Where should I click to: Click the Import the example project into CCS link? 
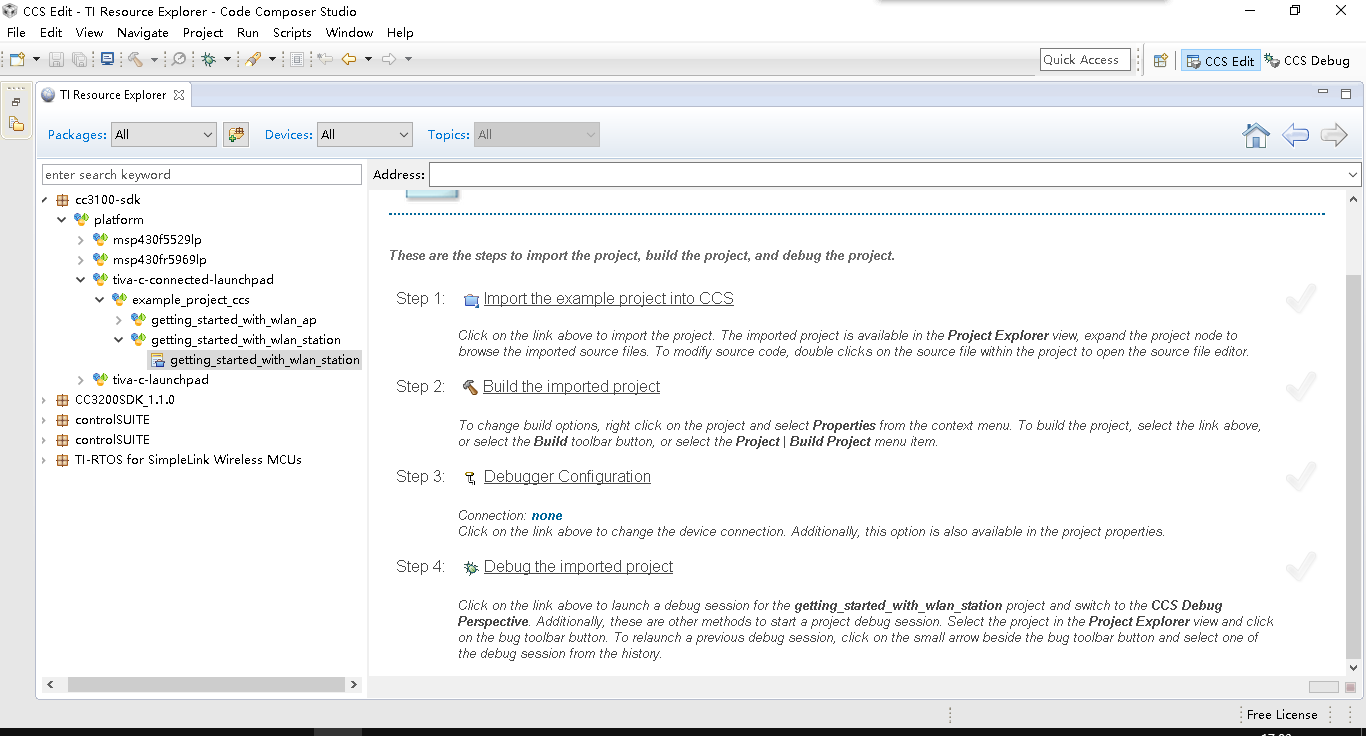pos(609,299)
